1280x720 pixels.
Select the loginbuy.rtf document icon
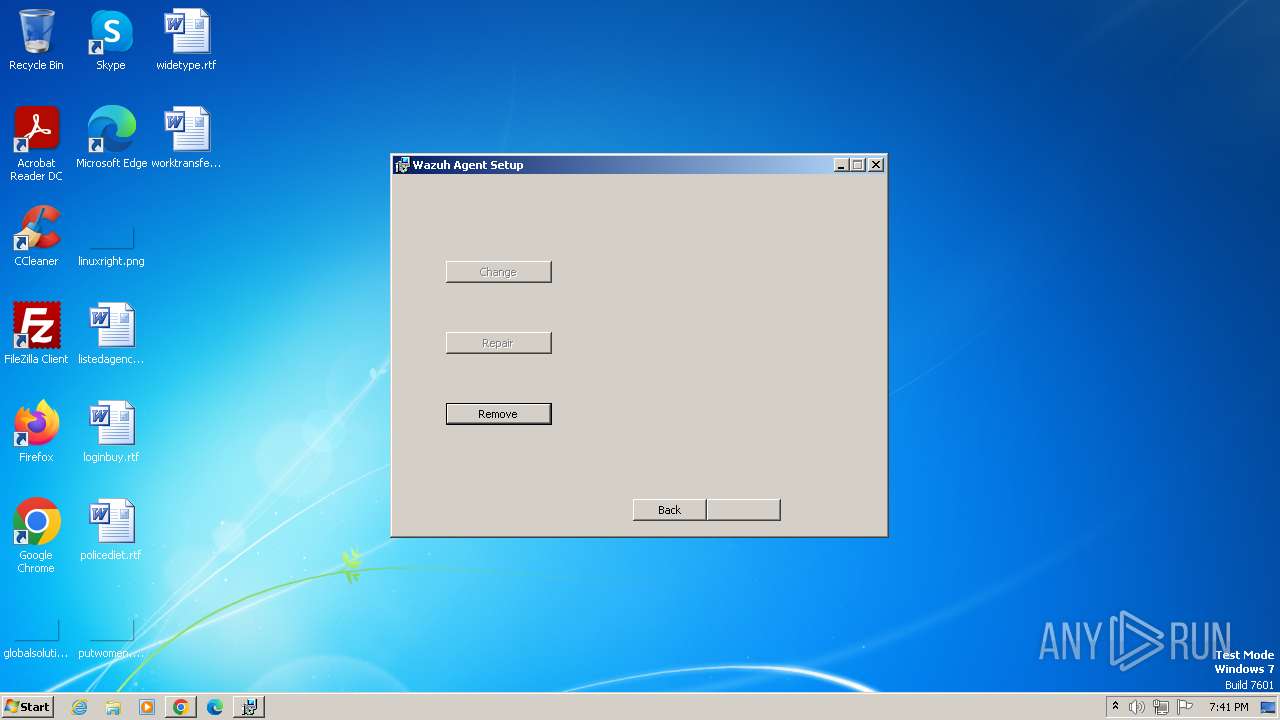[111, 432]
